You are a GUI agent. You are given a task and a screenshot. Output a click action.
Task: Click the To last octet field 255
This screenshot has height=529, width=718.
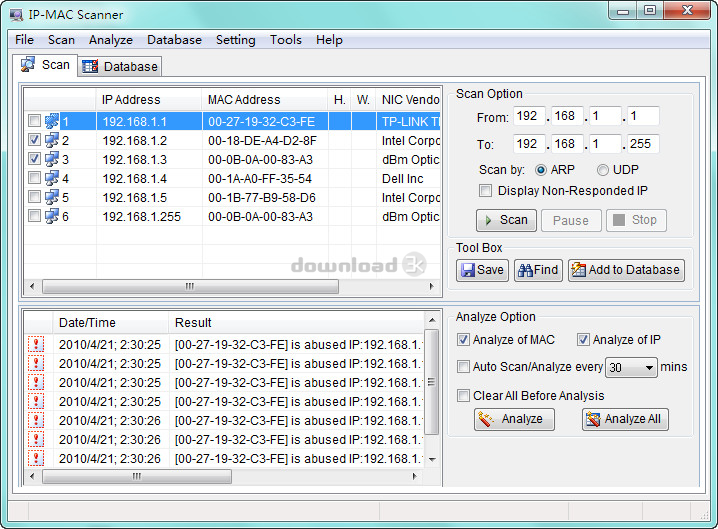click(643, 144)
